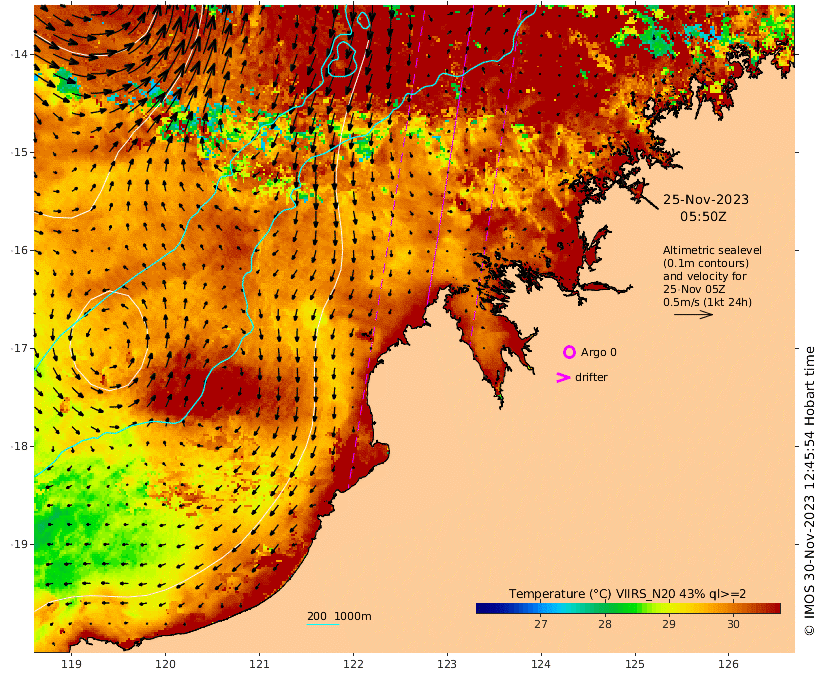Click the 0.5m/s velocity scale arrow
Viewport: 820px width, 680px height.
(x=693, y=314)
